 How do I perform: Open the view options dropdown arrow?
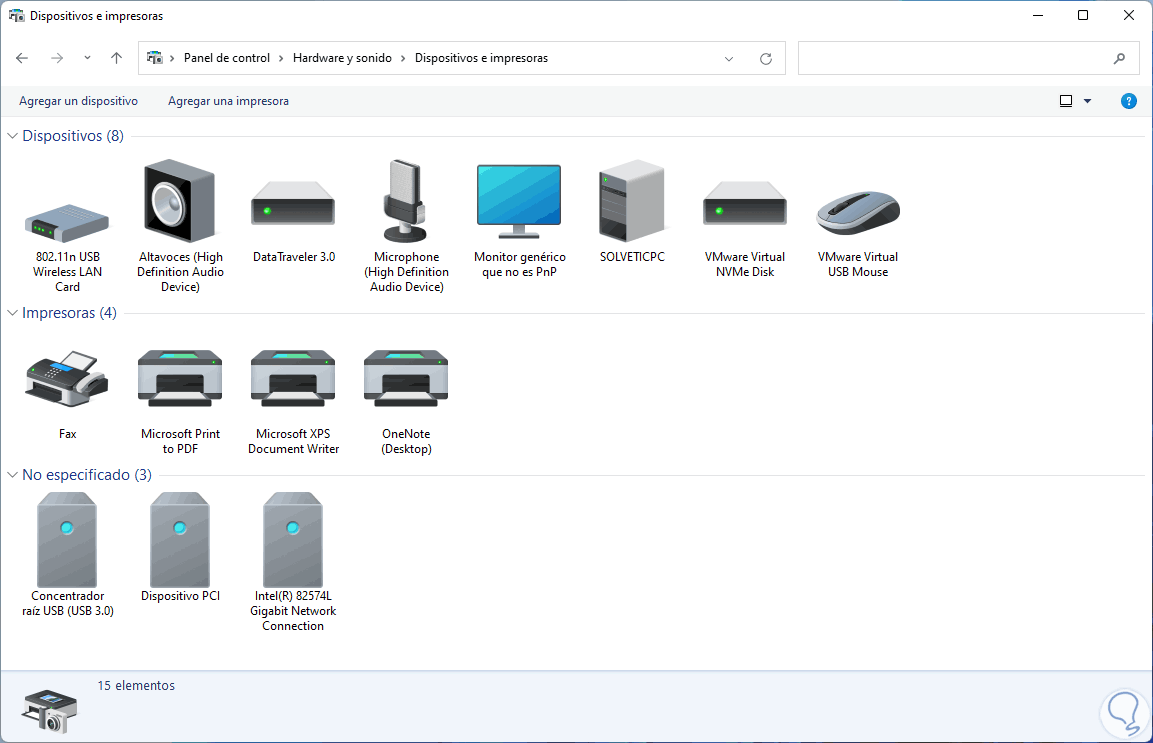pos(1088,101)
